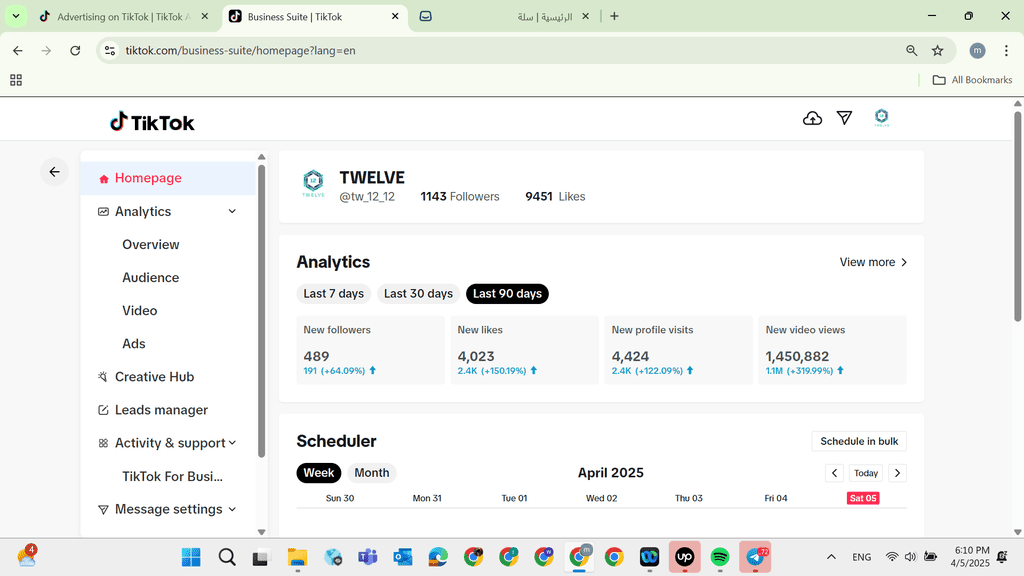Screen dimensions: 1024x576
Task: Open All Bookmarks folder
Action: pos(972,80)
